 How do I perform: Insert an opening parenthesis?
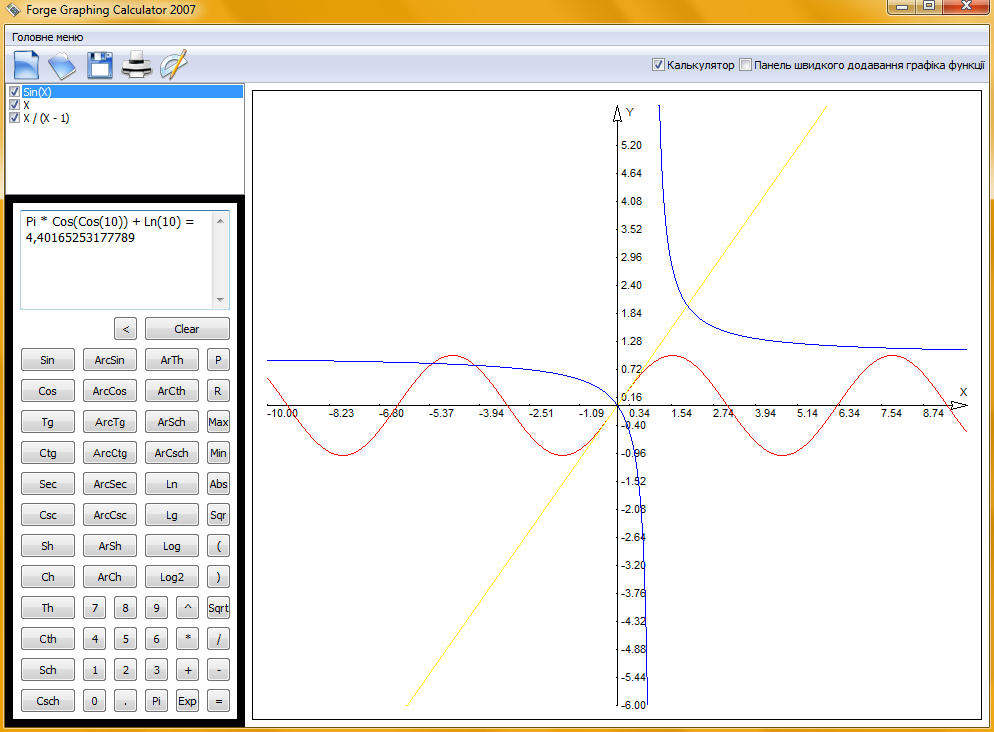coord(218,546)
